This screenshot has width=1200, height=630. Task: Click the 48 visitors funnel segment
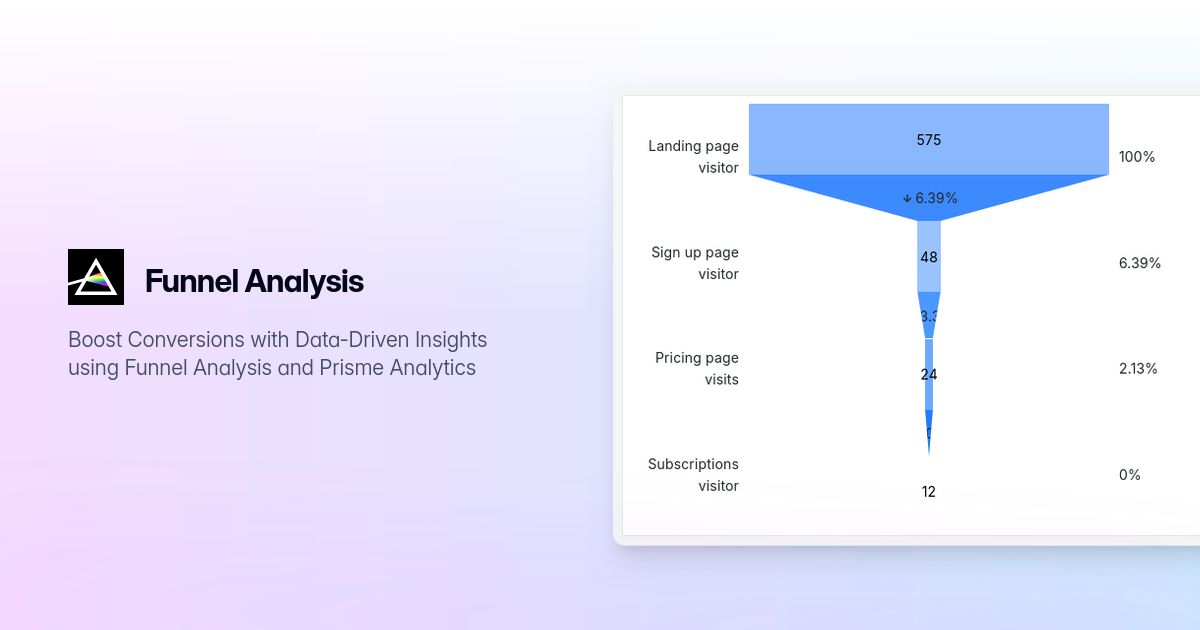(x=929, y=257)
